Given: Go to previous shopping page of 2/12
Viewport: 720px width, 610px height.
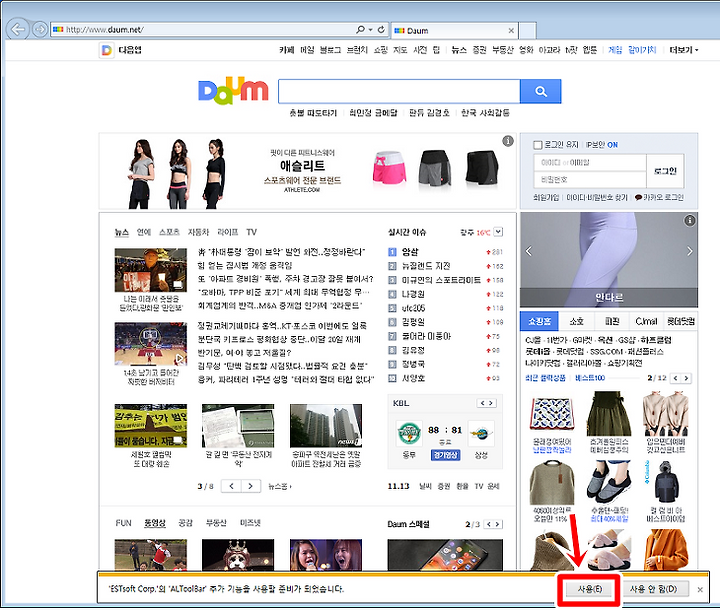Looking at the screenshot, I should (675, 378).
